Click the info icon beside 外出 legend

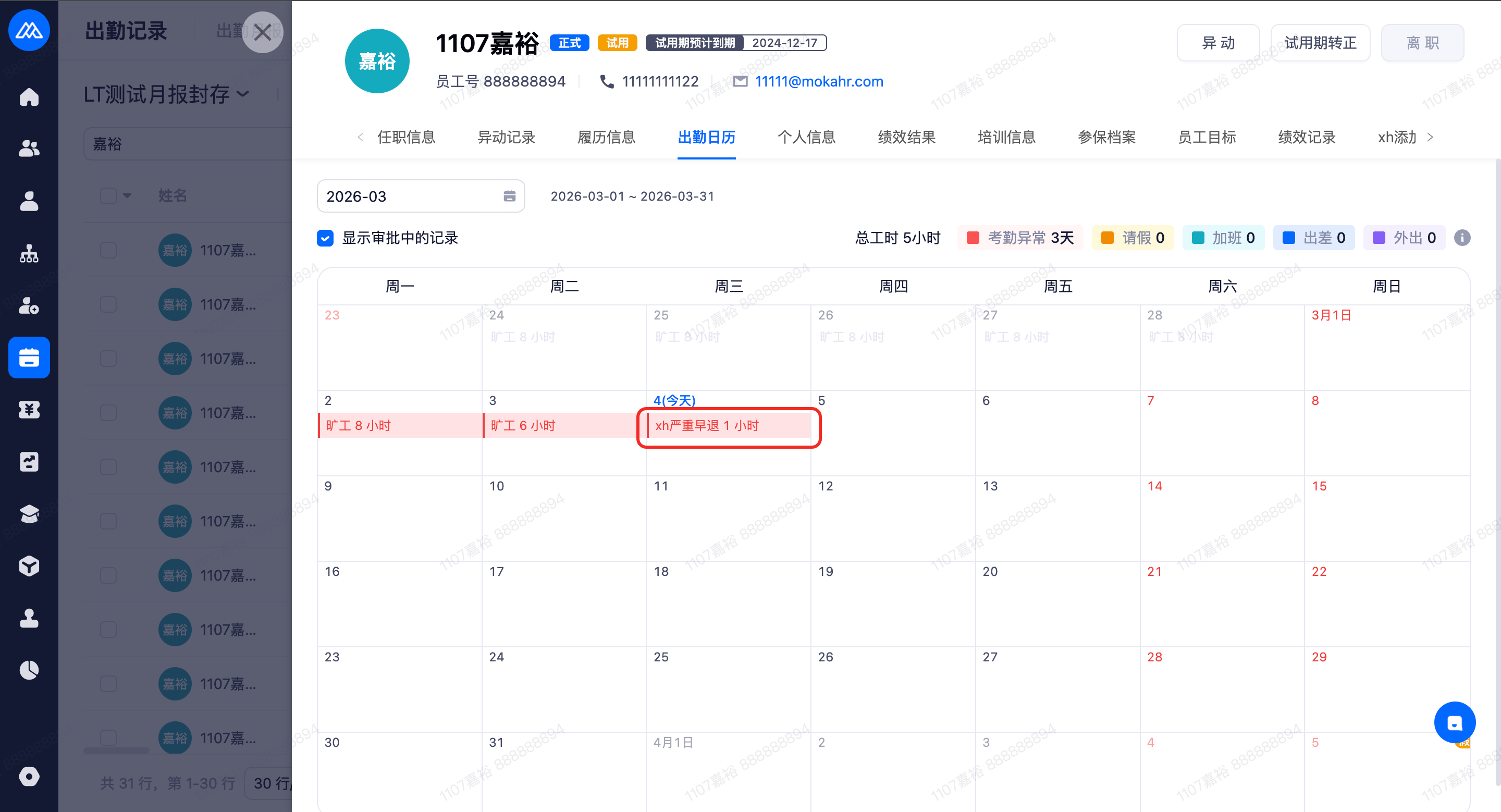tap(1461, 238)
